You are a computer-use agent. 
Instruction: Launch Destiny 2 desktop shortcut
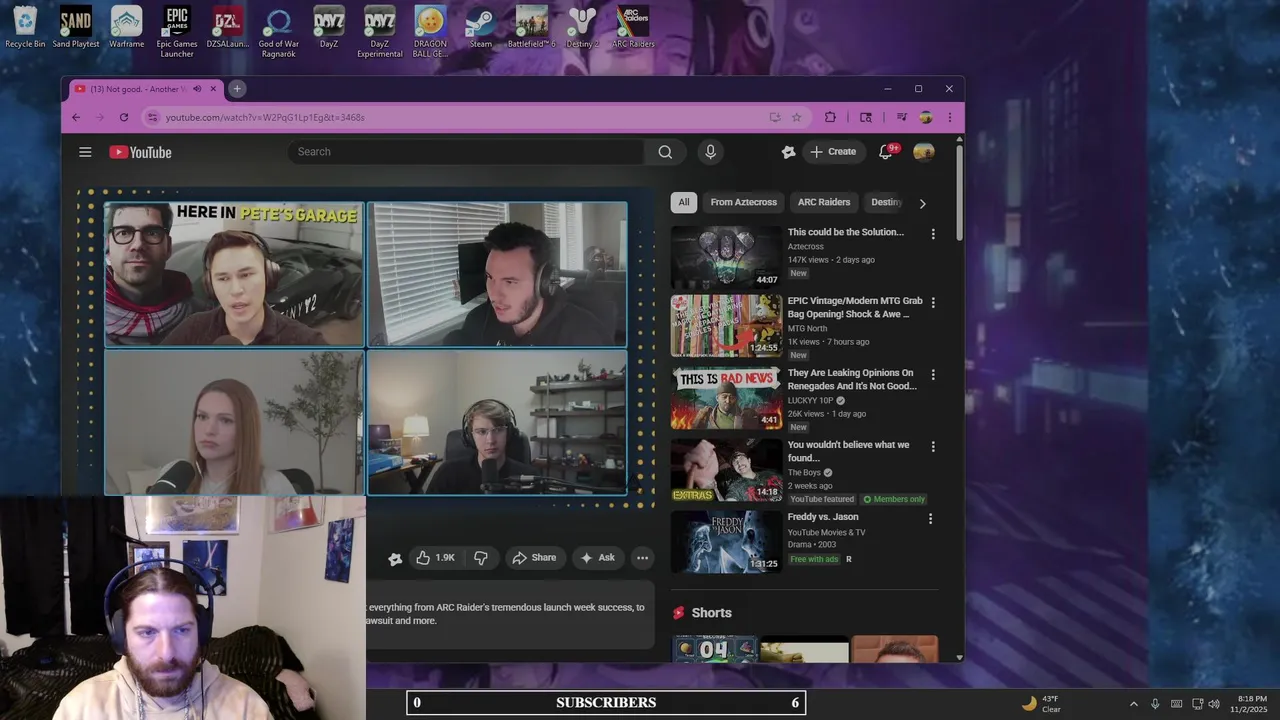coord(582,28)
